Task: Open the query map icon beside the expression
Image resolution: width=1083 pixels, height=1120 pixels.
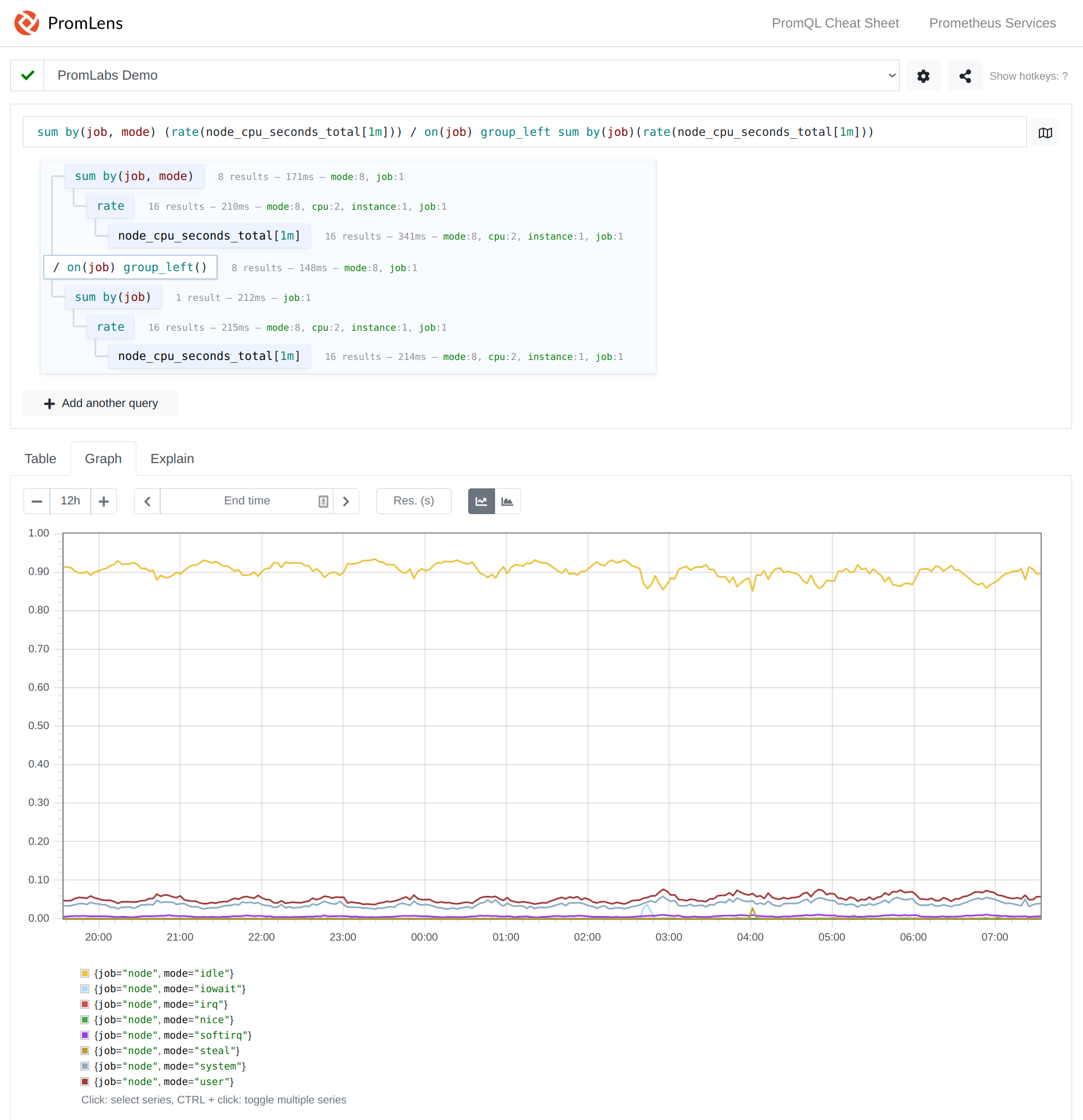Action: [1045, 132]
